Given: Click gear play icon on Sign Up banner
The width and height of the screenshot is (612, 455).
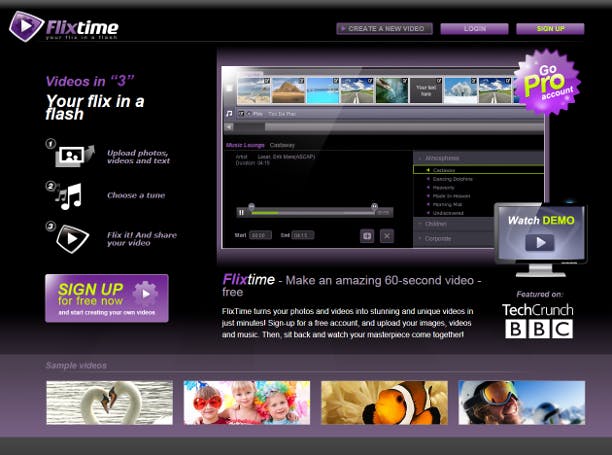Looking at the screenshot, I should tap(145, 293).
